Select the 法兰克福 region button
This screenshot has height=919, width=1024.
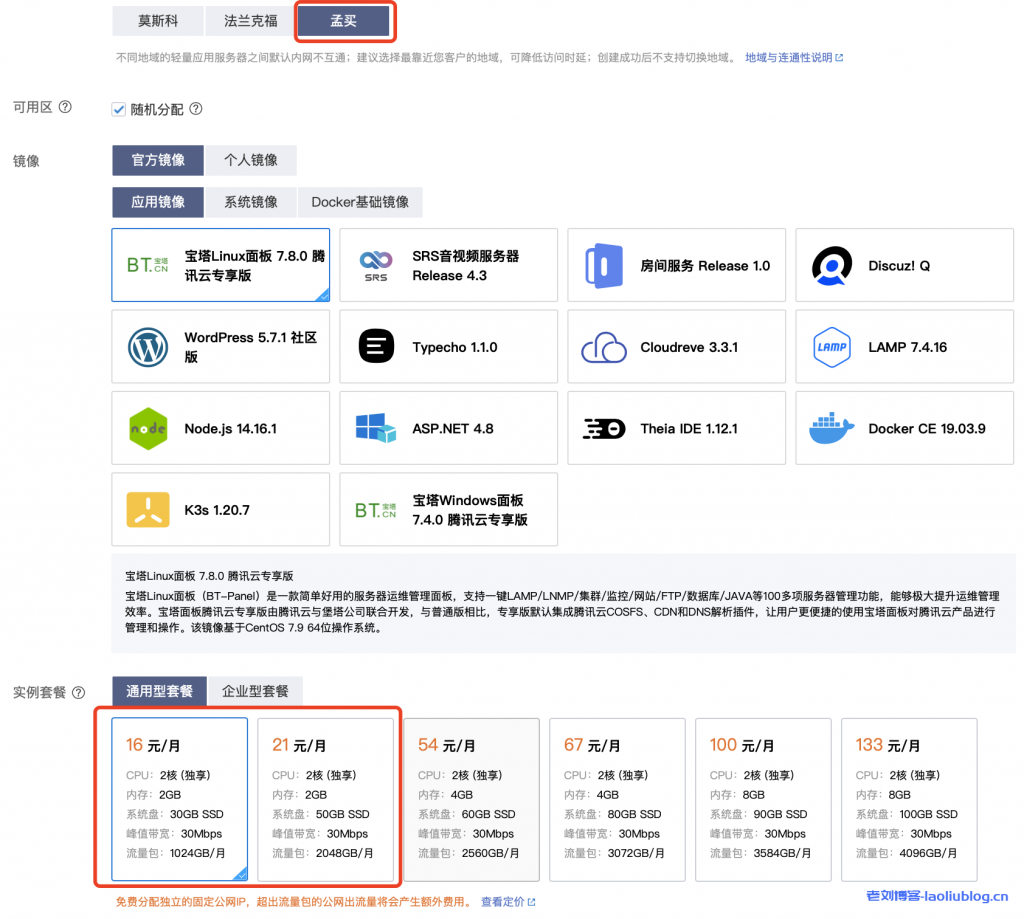250,21
